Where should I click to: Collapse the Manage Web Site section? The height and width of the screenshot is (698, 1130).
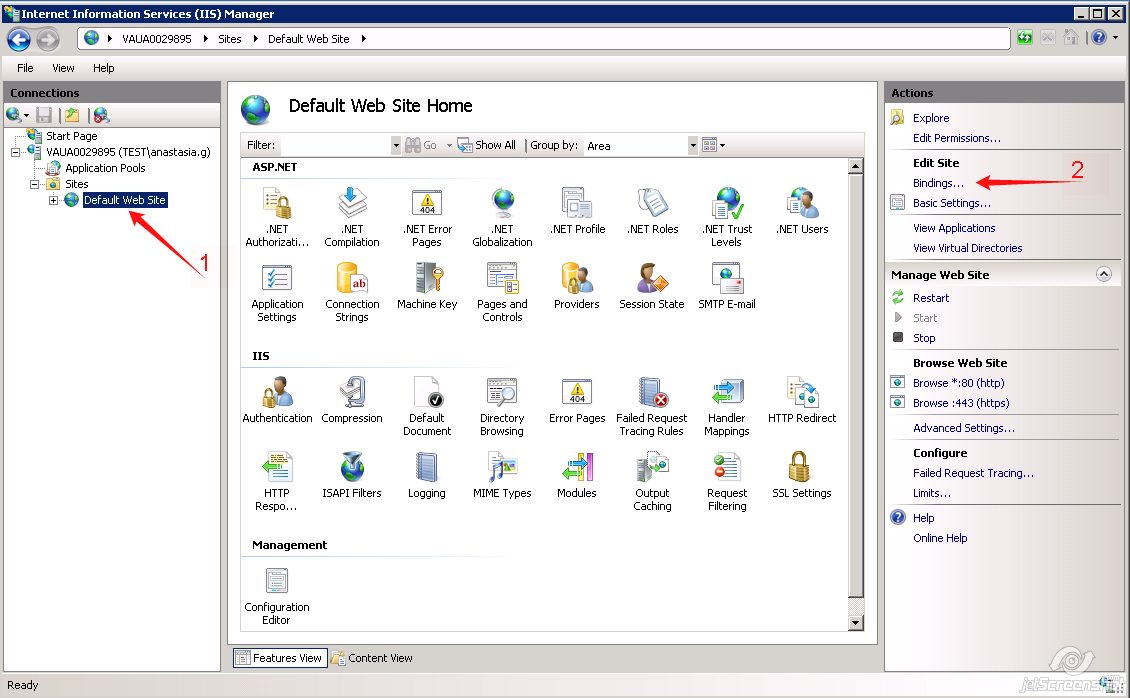(x=1104, y=273)
